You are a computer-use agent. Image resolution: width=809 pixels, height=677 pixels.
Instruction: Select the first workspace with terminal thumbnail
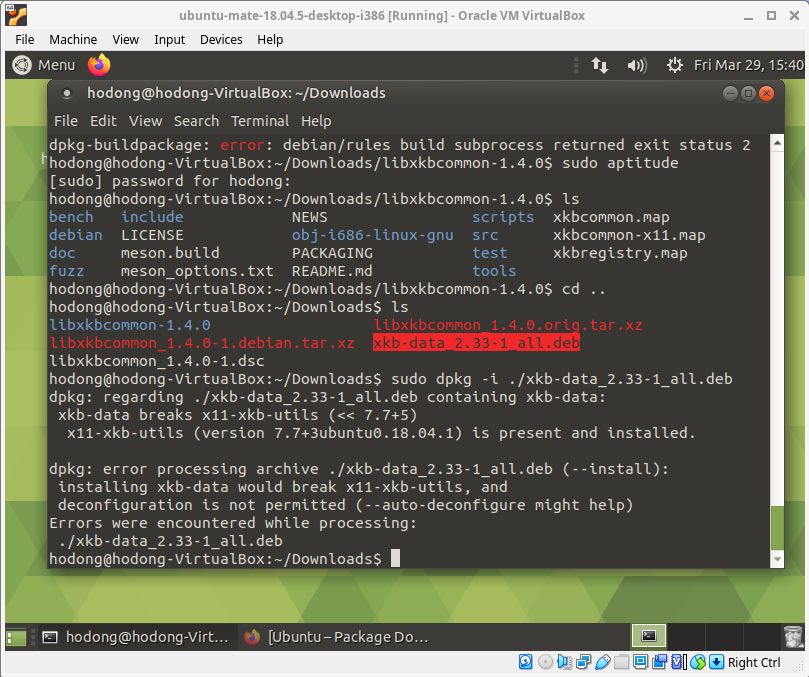pyautogui.click(x=649, y=636)
